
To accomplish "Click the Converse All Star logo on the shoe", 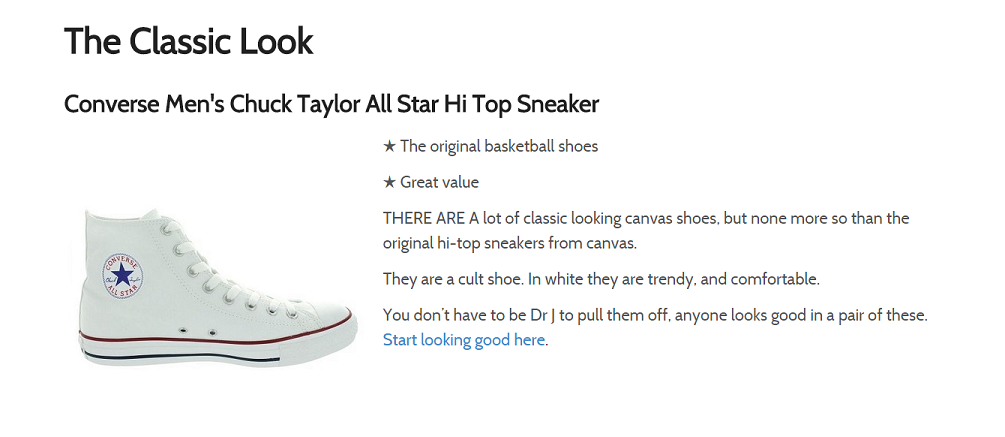I will (121, 273).
